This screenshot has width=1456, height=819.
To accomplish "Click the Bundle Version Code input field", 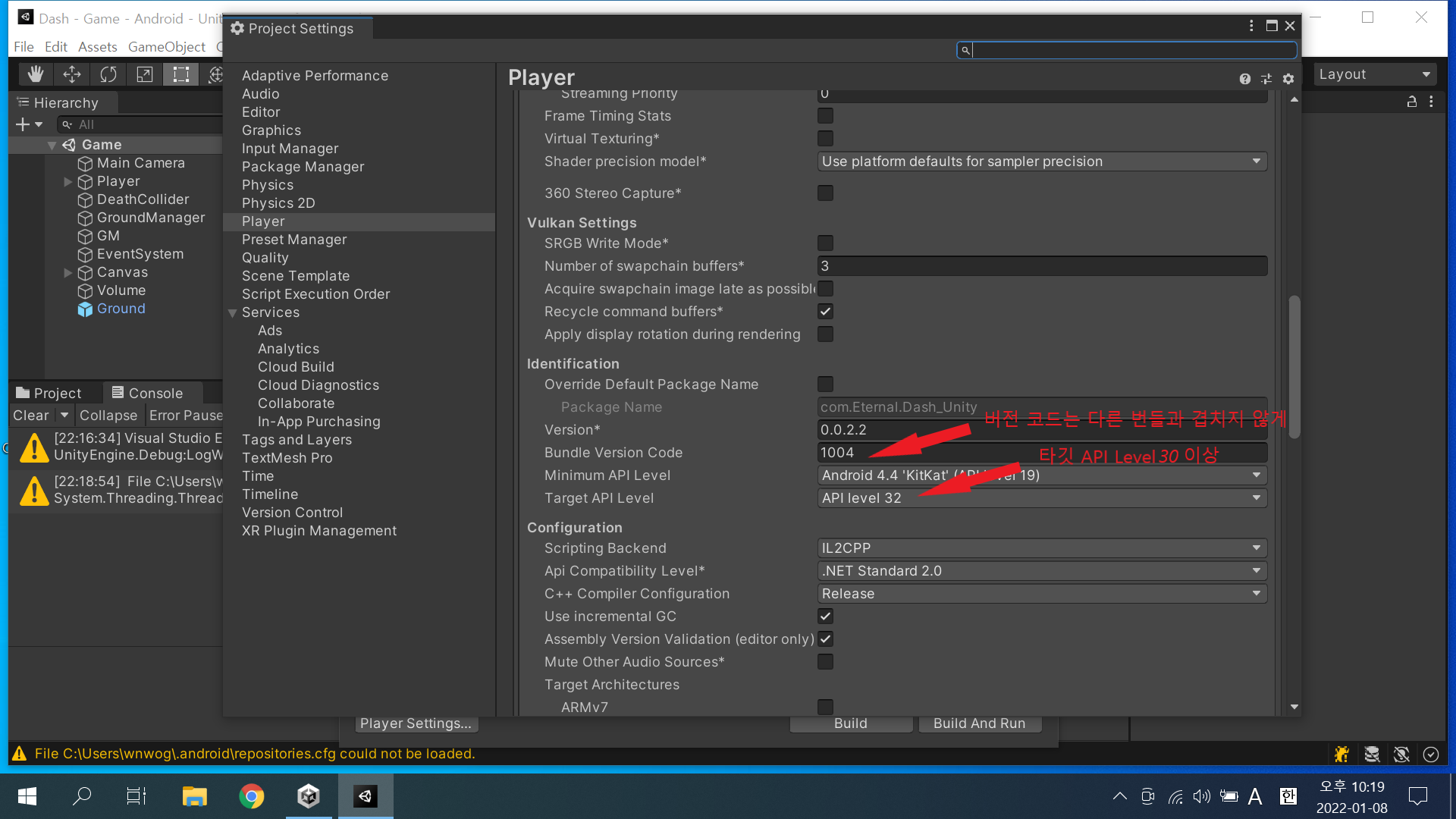I will (x=1040, y=452).
